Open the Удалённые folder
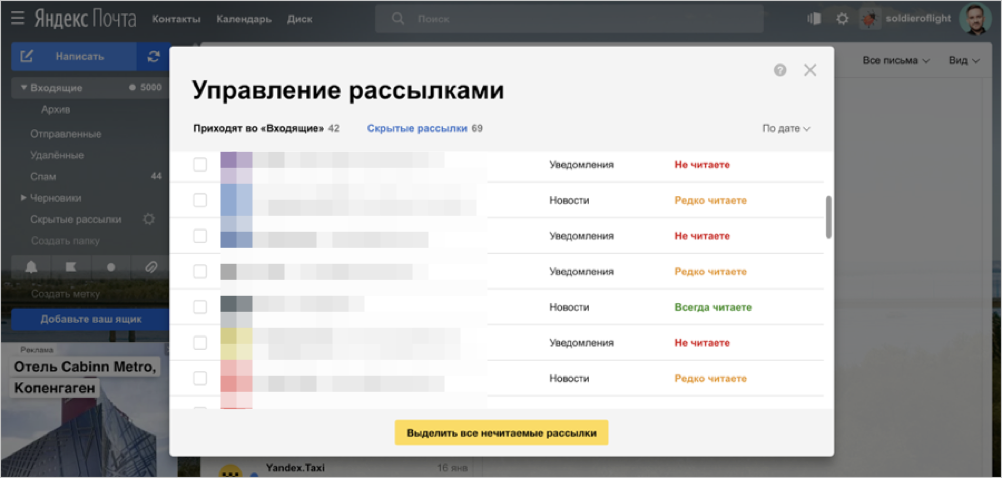The image size is (1002, 478). pos(57,155)
